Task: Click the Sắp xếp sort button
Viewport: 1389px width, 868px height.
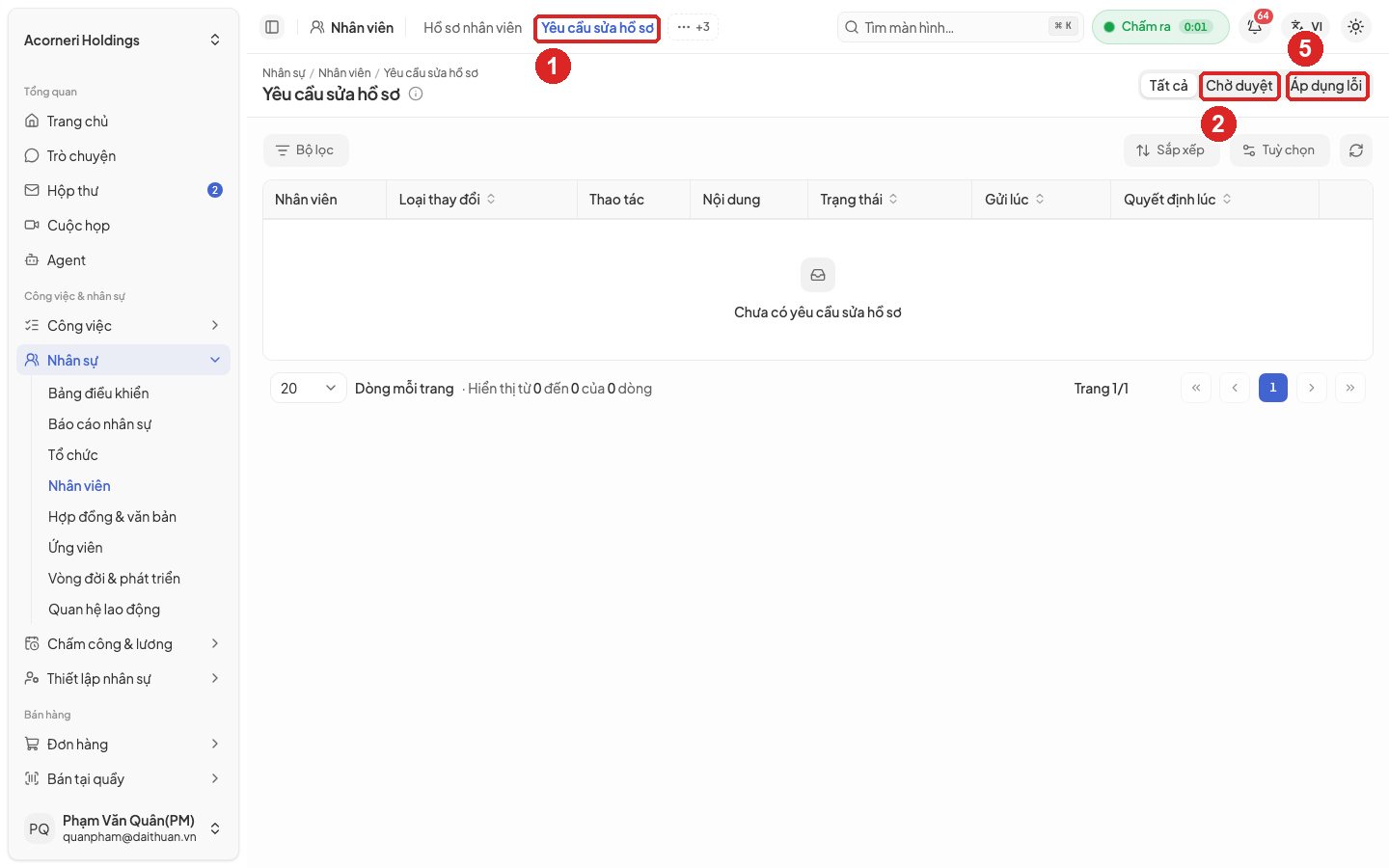Action: pyautogui.click(x=1171, y=150)
